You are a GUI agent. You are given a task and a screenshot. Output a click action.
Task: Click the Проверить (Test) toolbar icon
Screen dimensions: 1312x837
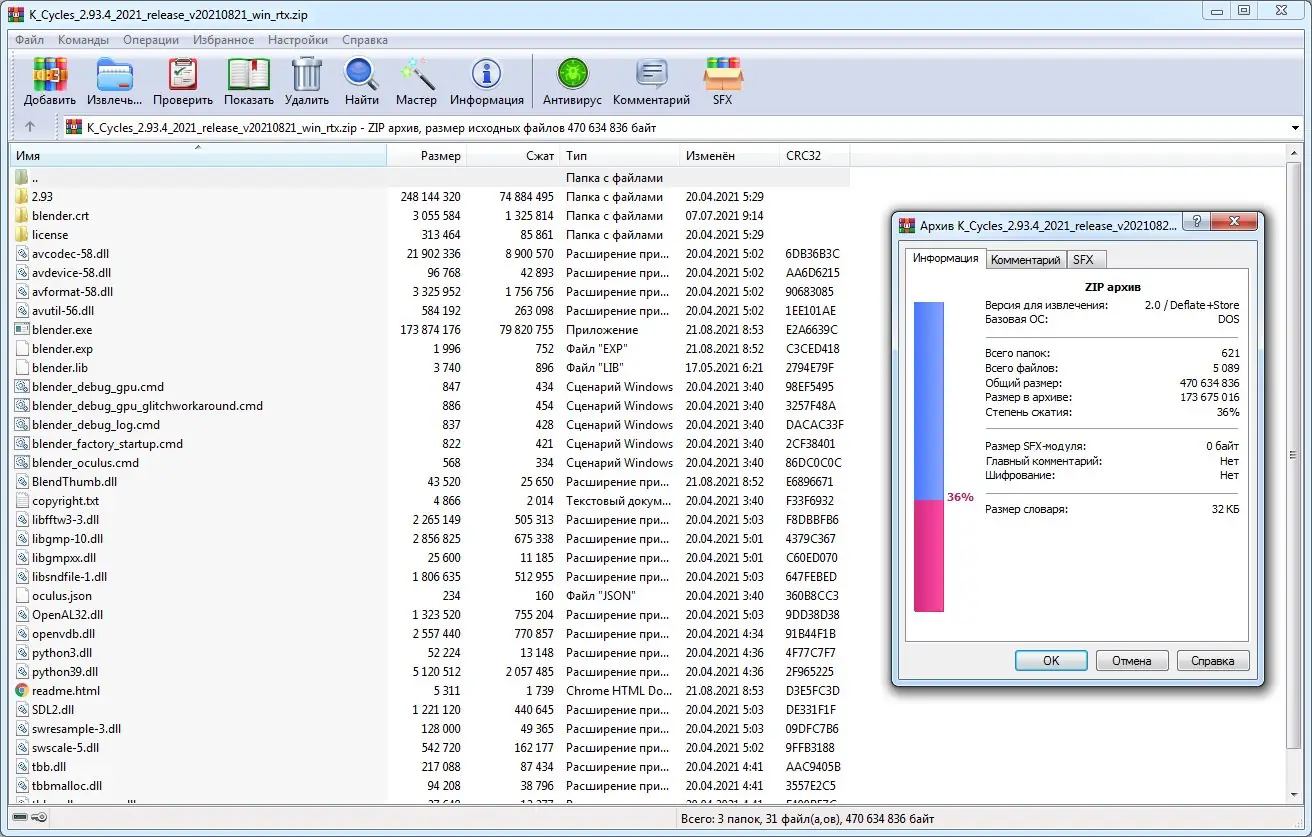[183, 75]
